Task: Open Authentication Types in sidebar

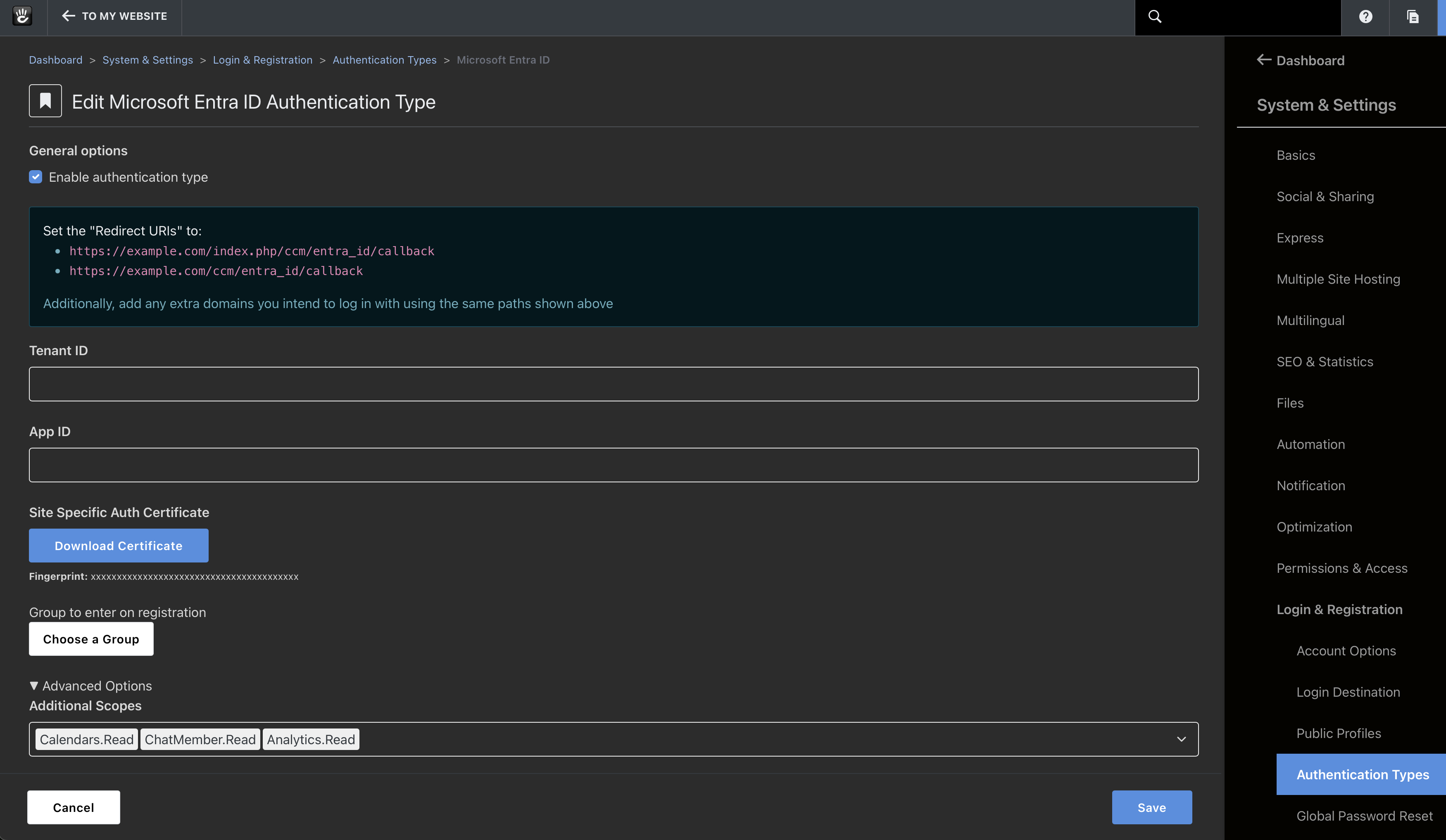Action: tap(1362, 774)
